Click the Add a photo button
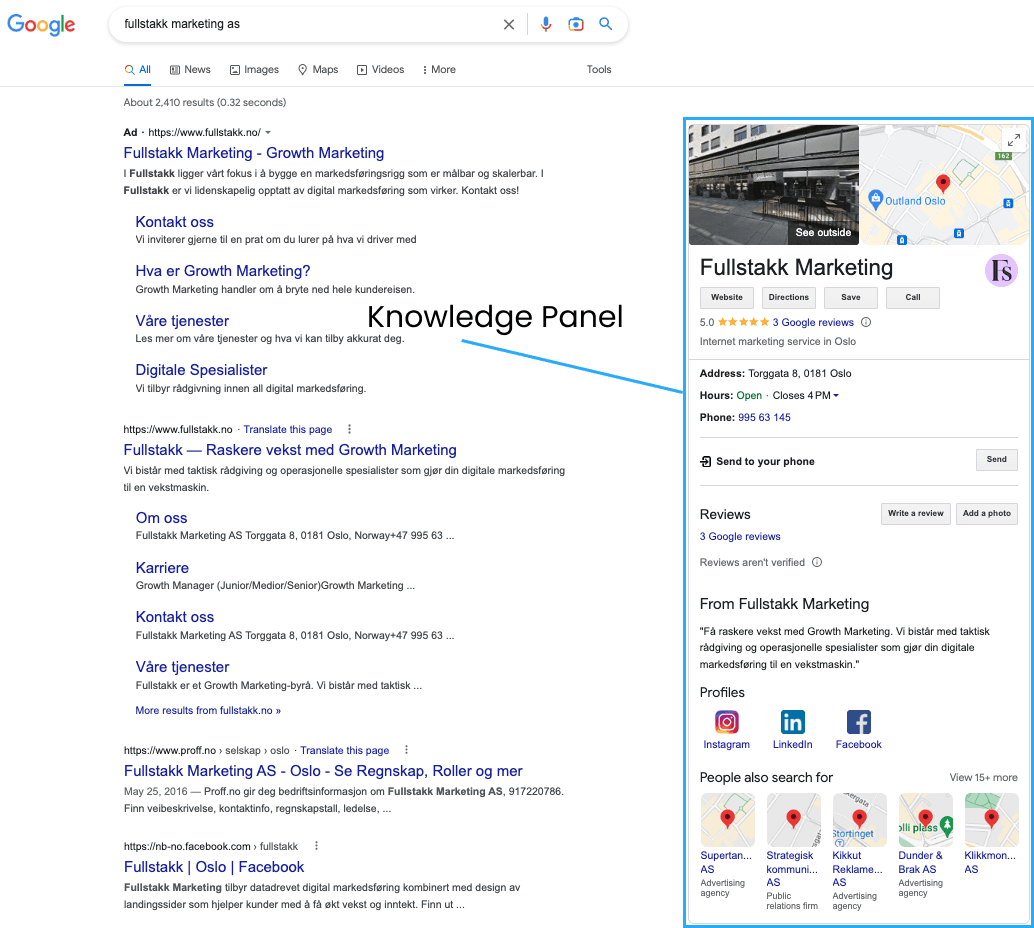Viewport: 1034px width, 928px height. pyautogui.click(x=987, y=514)
